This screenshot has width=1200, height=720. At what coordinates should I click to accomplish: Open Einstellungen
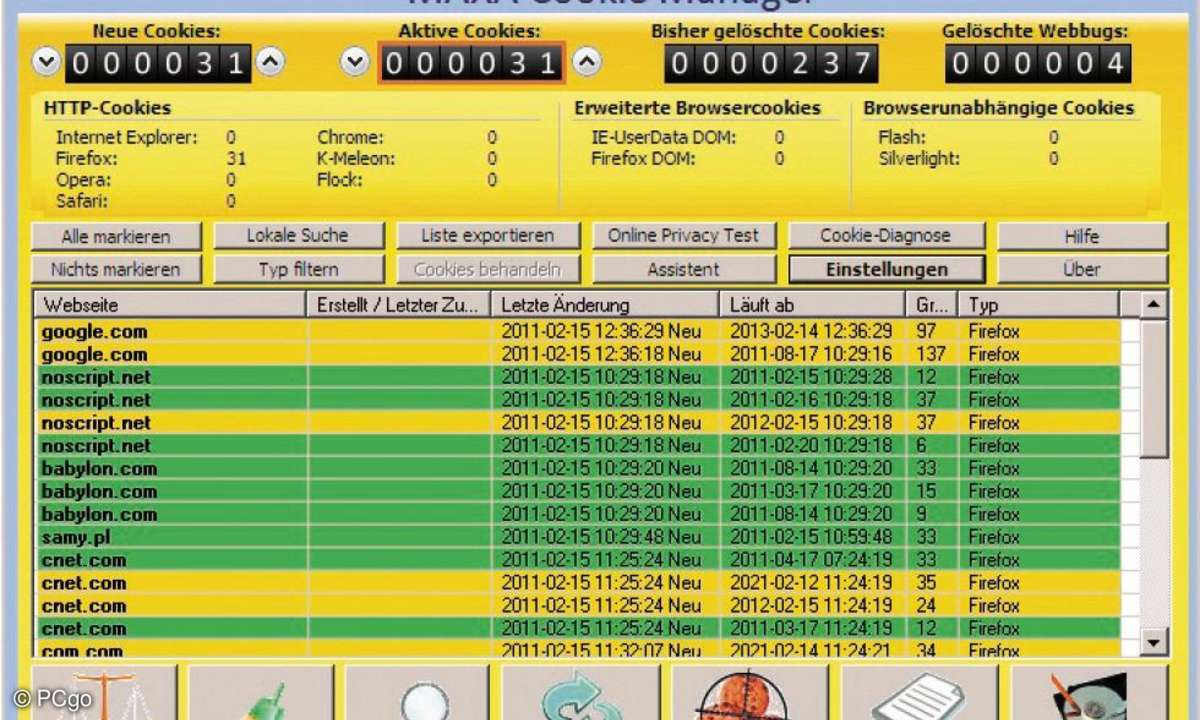coord(887,269)
